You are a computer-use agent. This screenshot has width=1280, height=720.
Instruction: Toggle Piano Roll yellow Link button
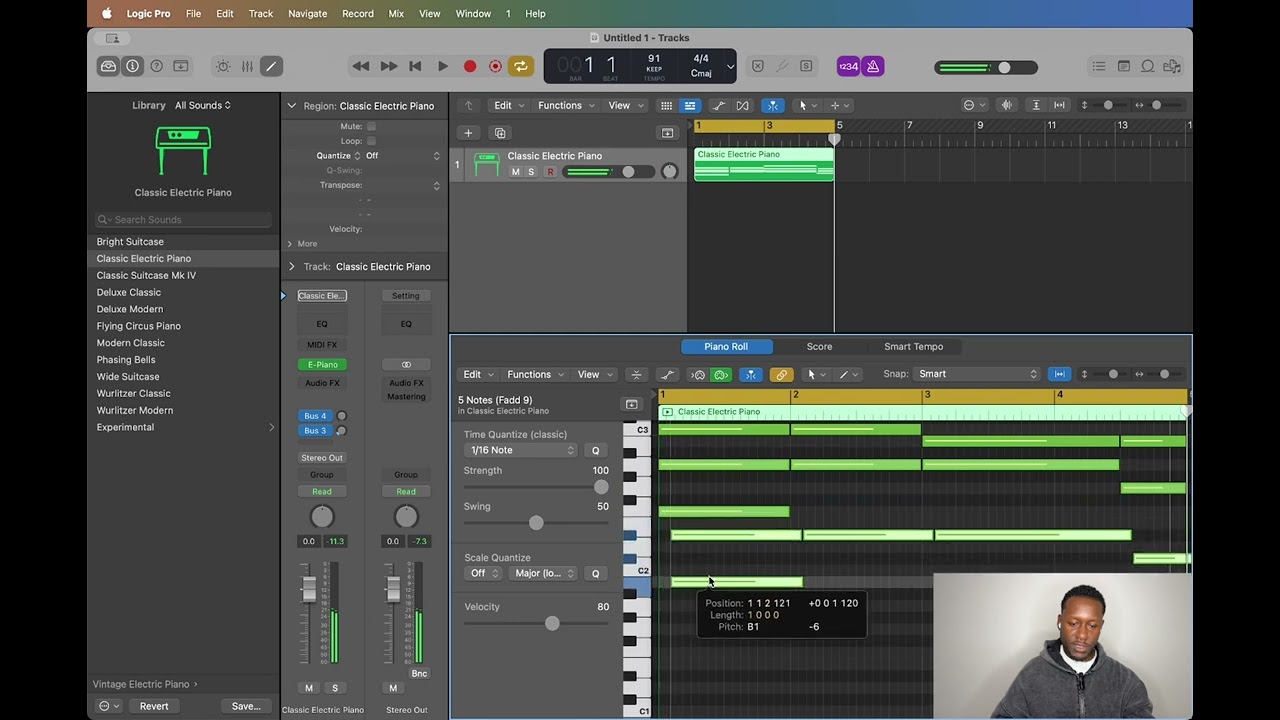point(781,375)
